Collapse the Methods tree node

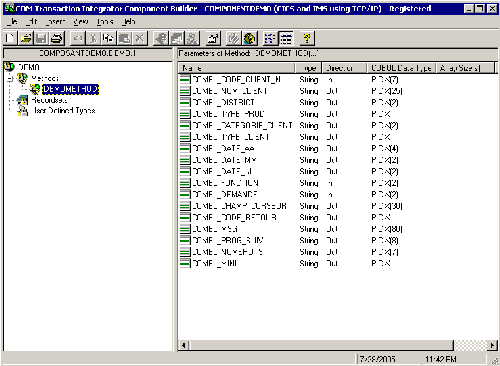[x=10, y=79]
